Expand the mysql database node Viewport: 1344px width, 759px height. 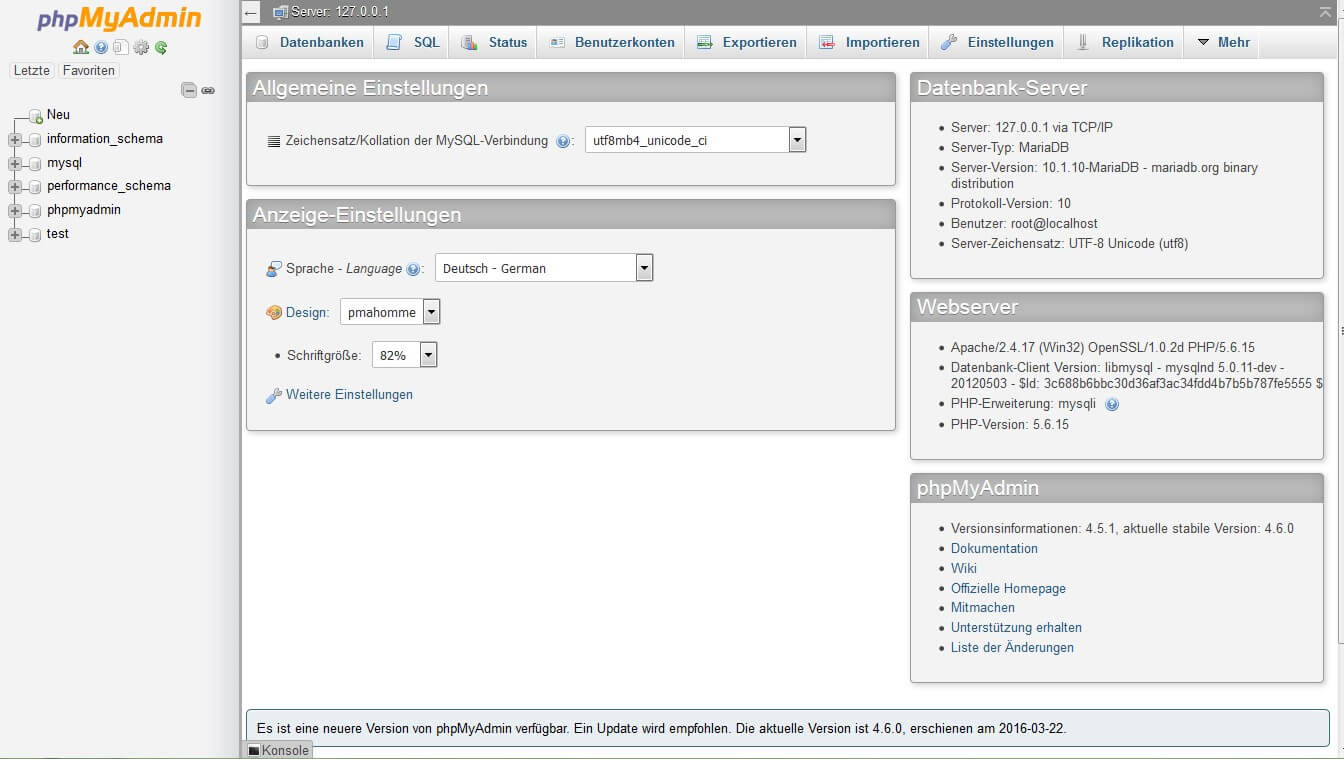coord(14,163)
